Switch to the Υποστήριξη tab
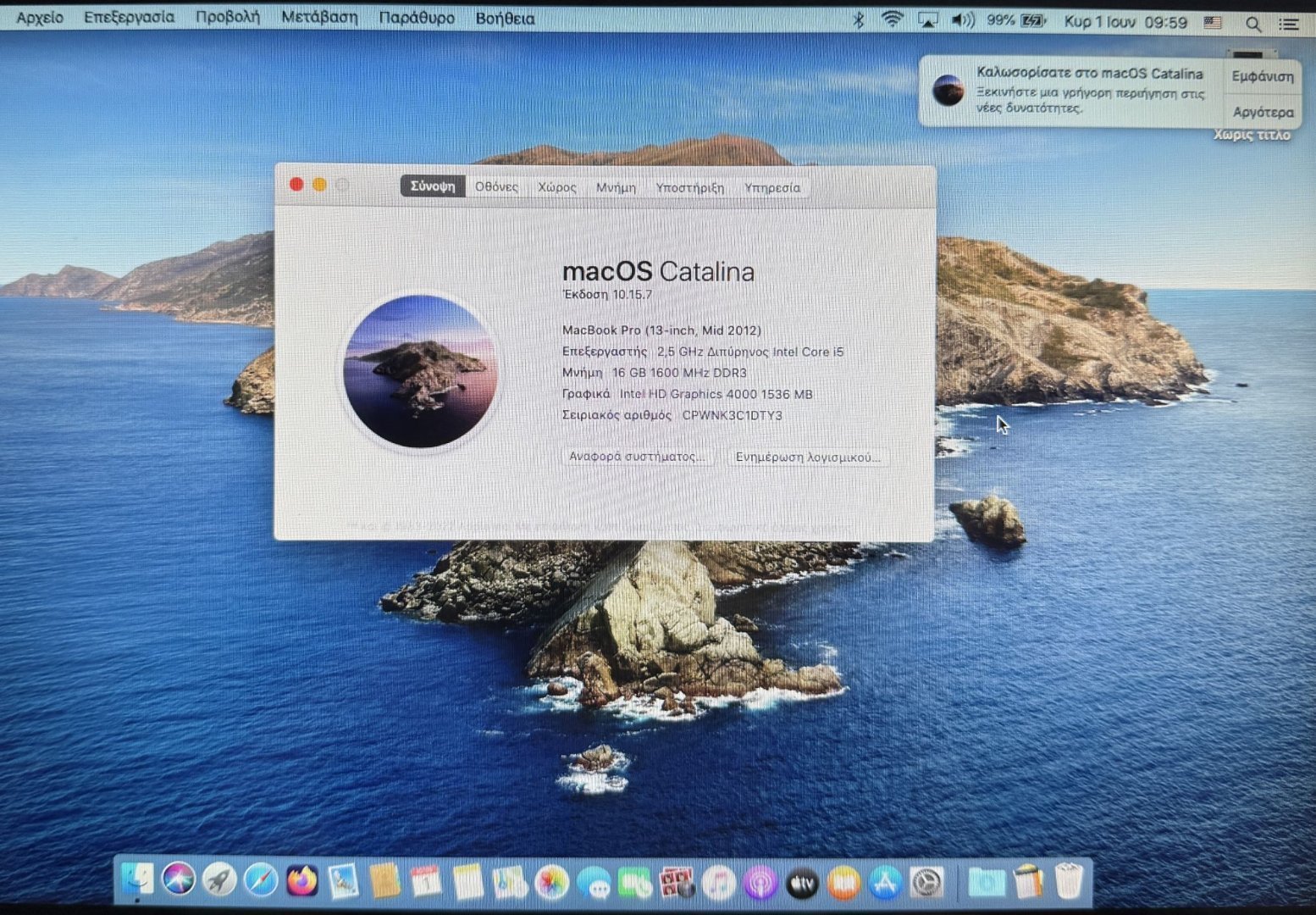This screenshot has height=915, width=1316. pos(690,187)
